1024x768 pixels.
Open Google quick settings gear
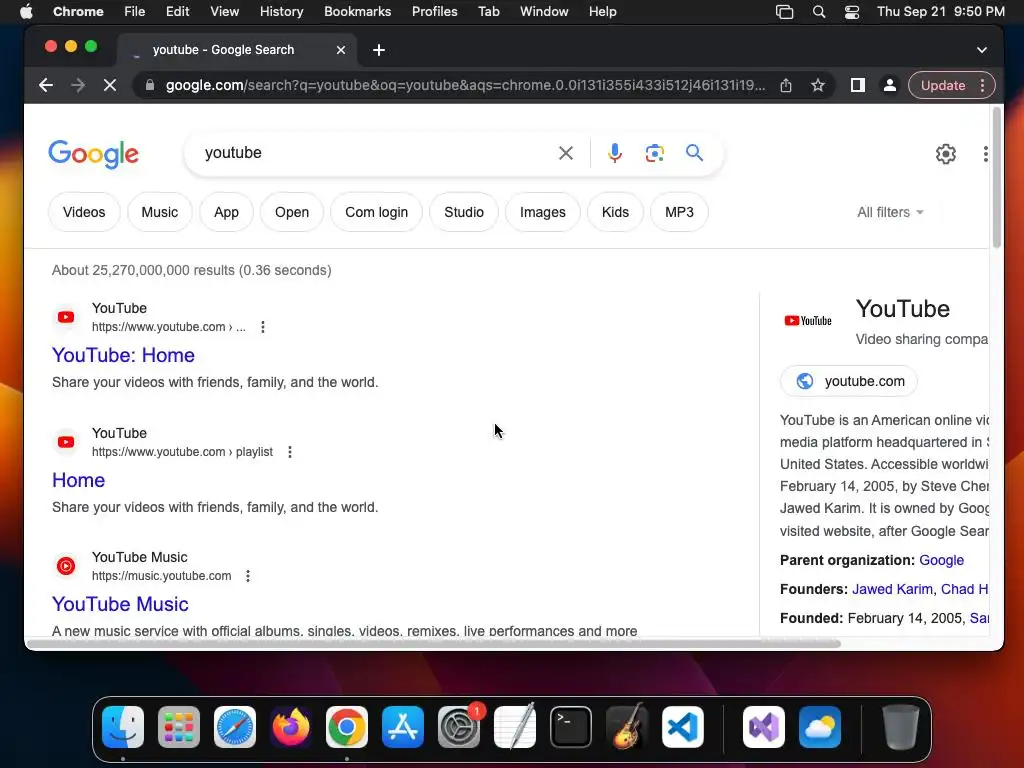[x=946, y=154]
